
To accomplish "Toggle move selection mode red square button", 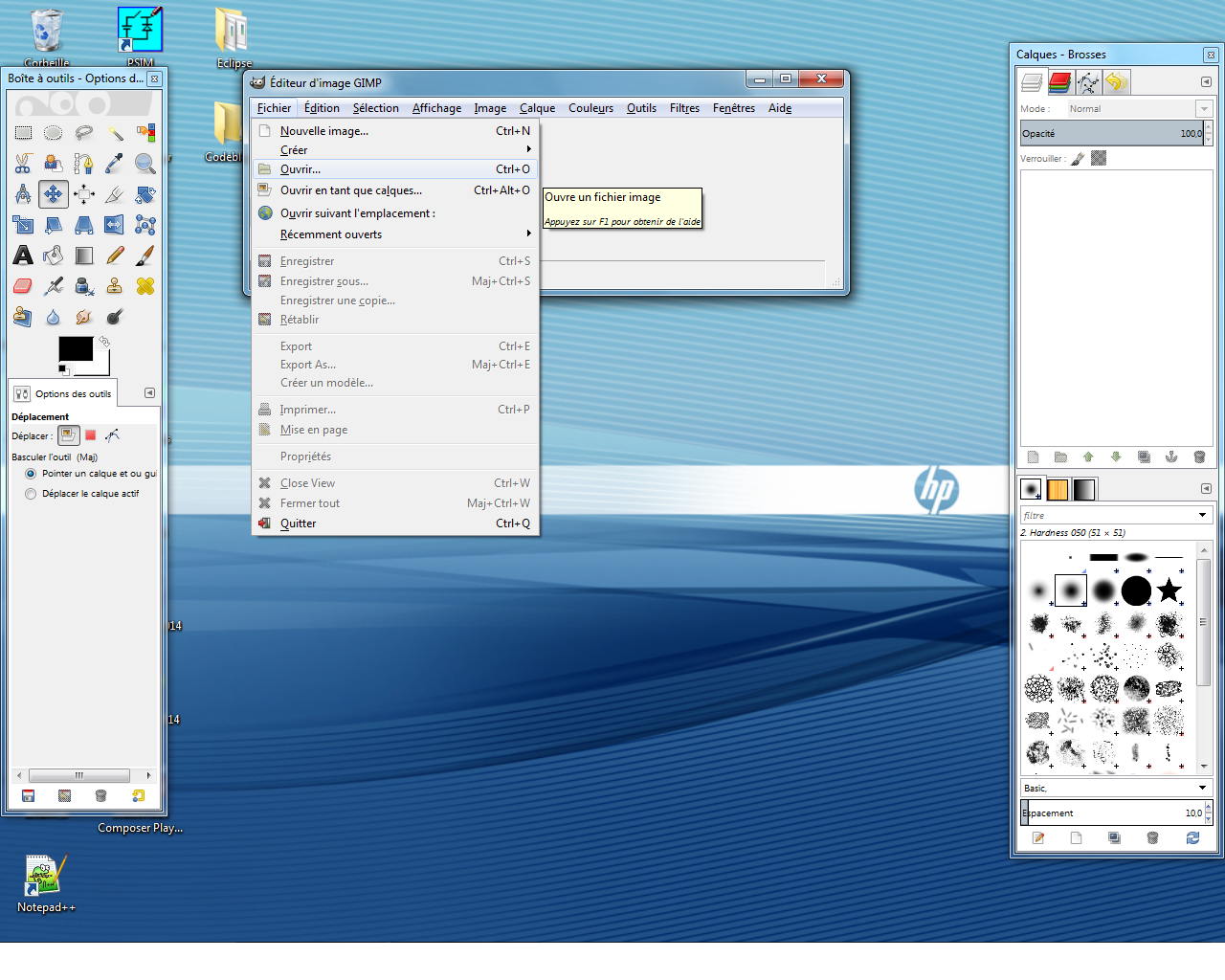I will (x=91, y=435).
